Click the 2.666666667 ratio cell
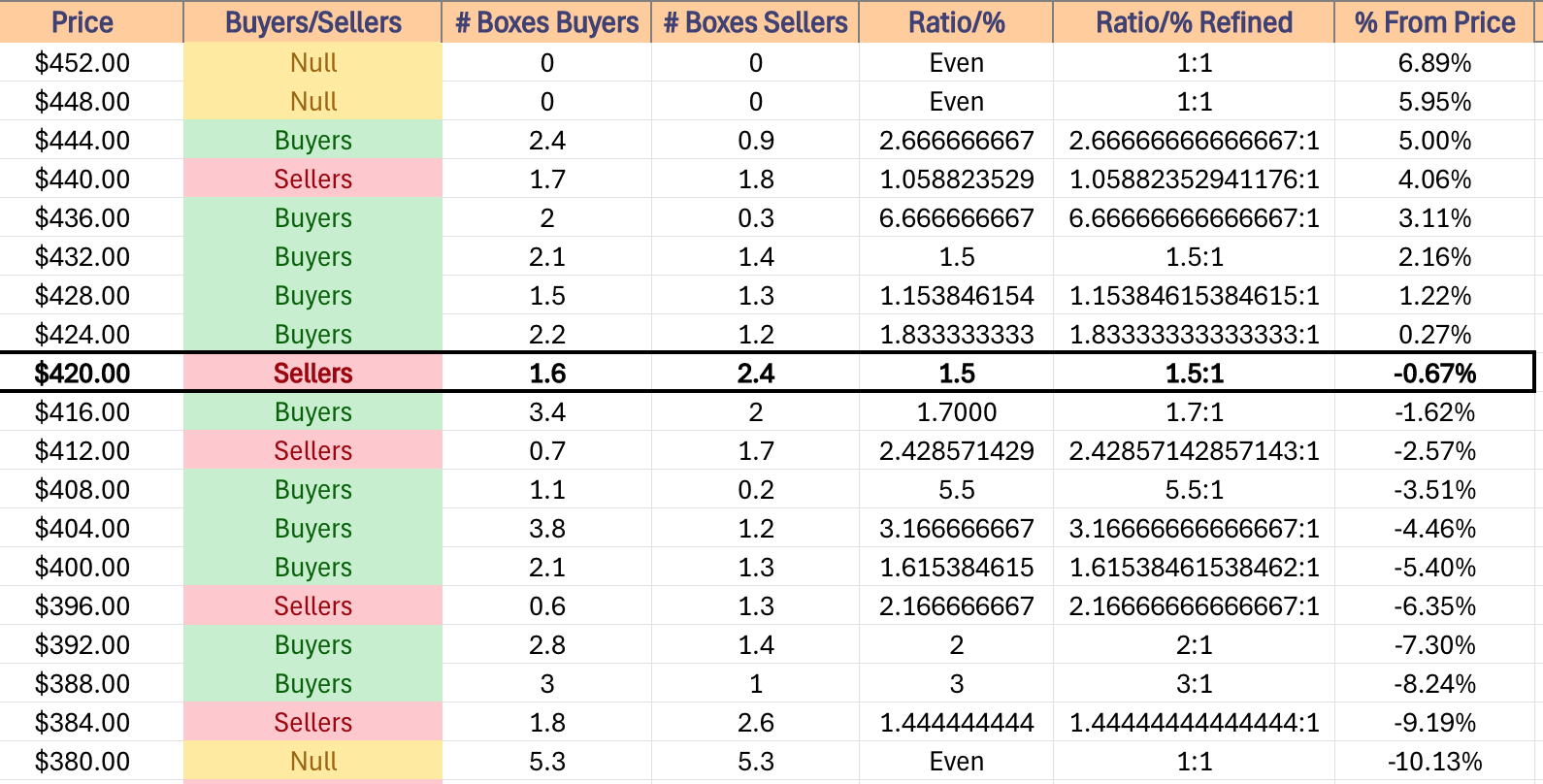The width and height of the screenshot is (1543, 784). [956, 141]
